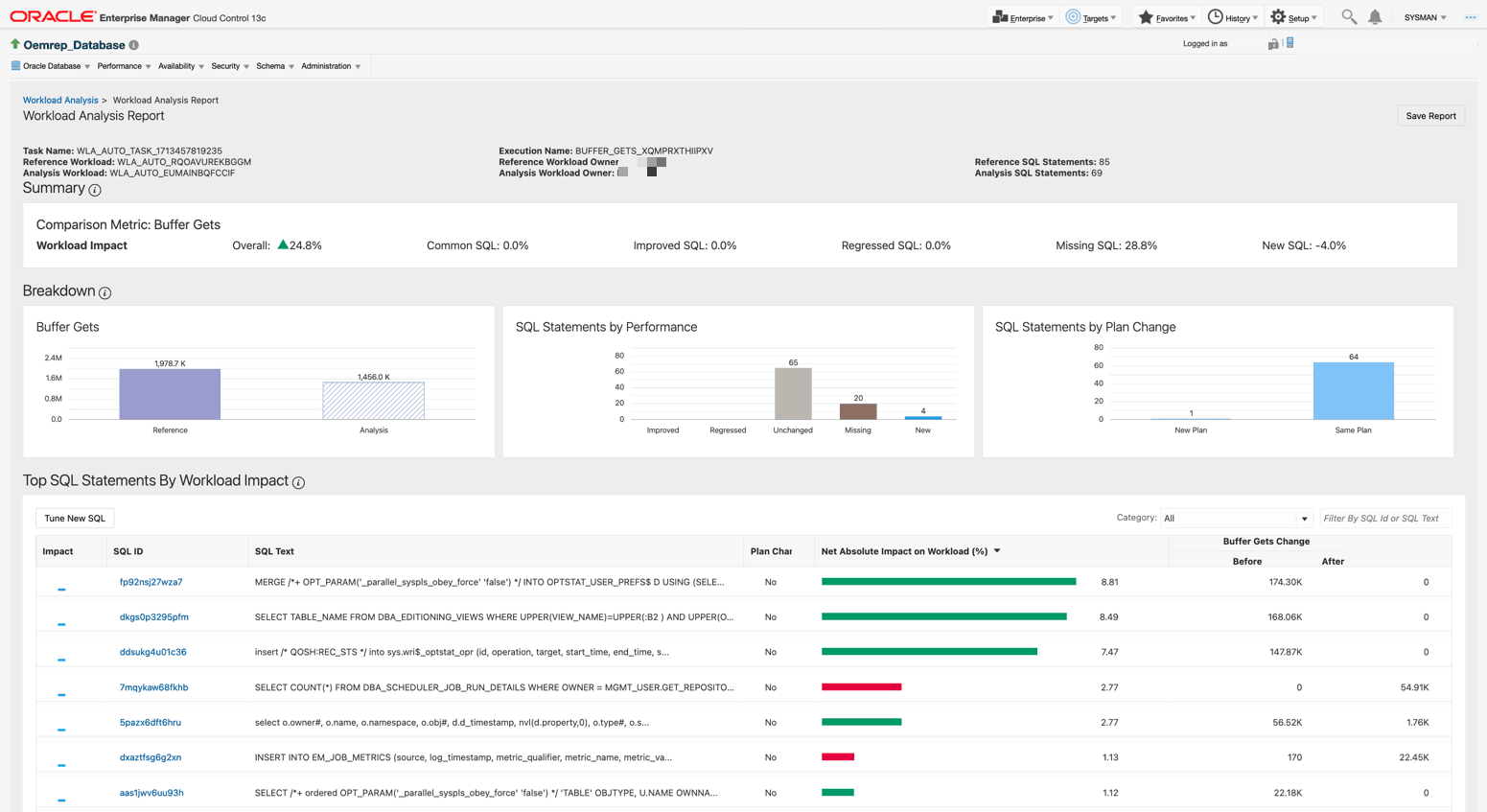Click the red impact bar for 7mqykaw68fkhb
Viewport: 1487px width, 812px height.
[x=861, y=687]
